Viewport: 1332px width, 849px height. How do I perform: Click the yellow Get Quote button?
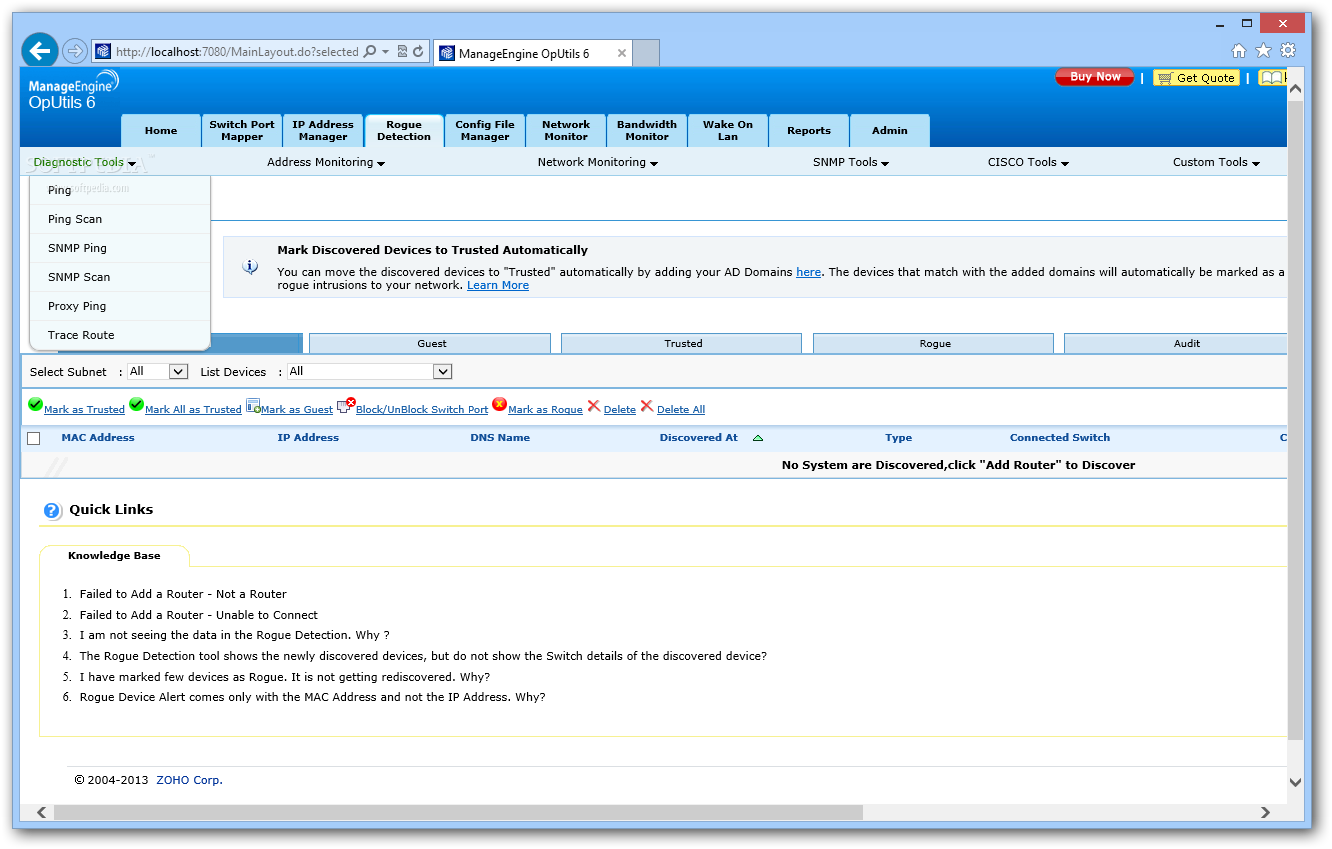(x=1196, y=78)
